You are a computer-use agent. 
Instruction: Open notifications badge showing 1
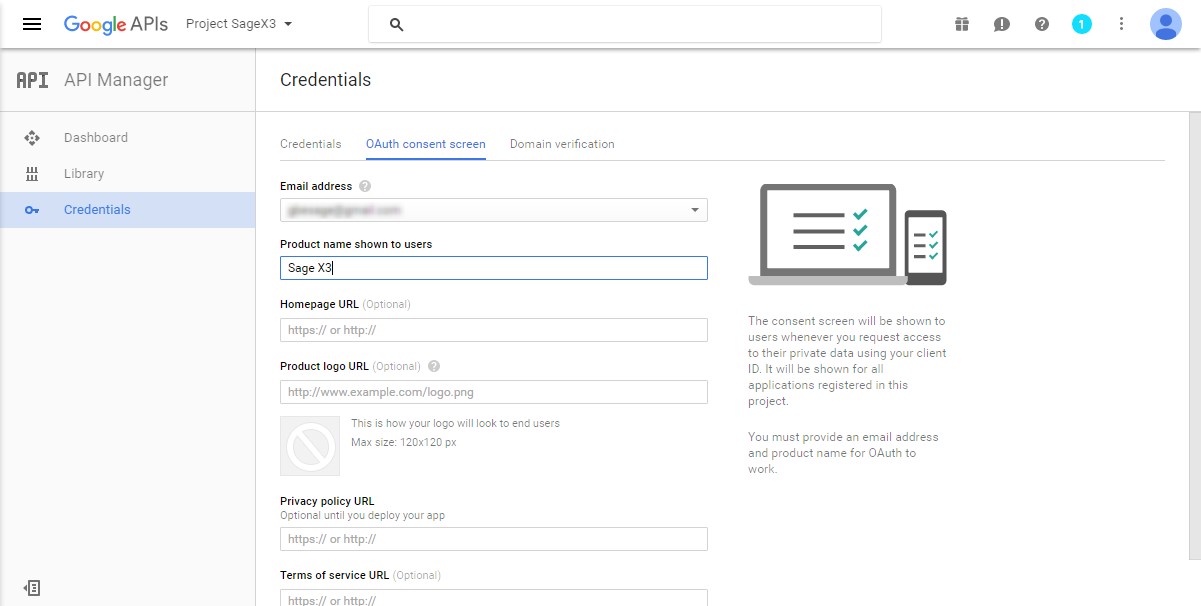(1082, 24)
